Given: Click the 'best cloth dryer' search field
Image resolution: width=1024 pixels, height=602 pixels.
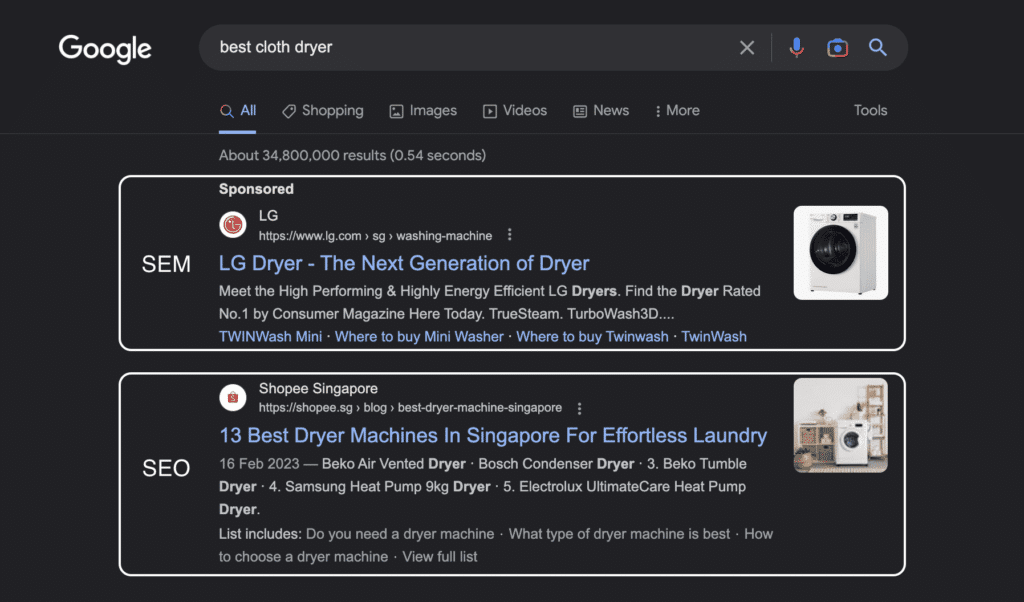Looking at the screenshot, I should [x=460, y=48].
